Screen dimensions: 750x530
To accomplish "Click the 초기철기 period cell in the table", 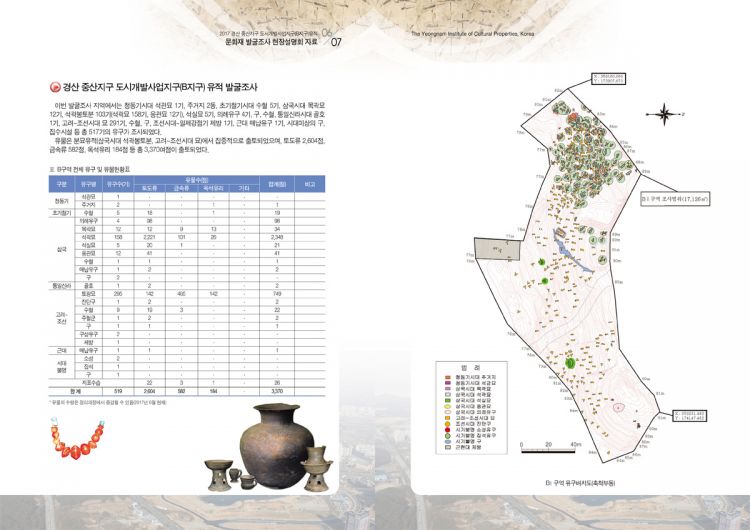I will 62,213.
